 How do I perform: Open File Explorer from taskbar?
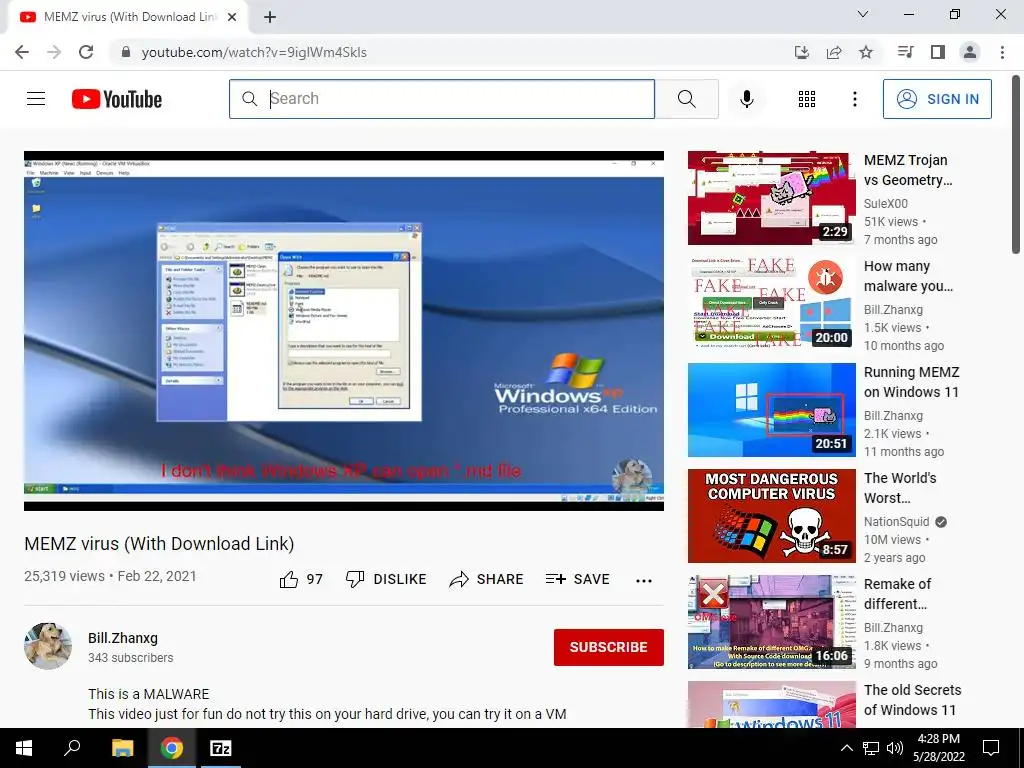tap(122, 748)
